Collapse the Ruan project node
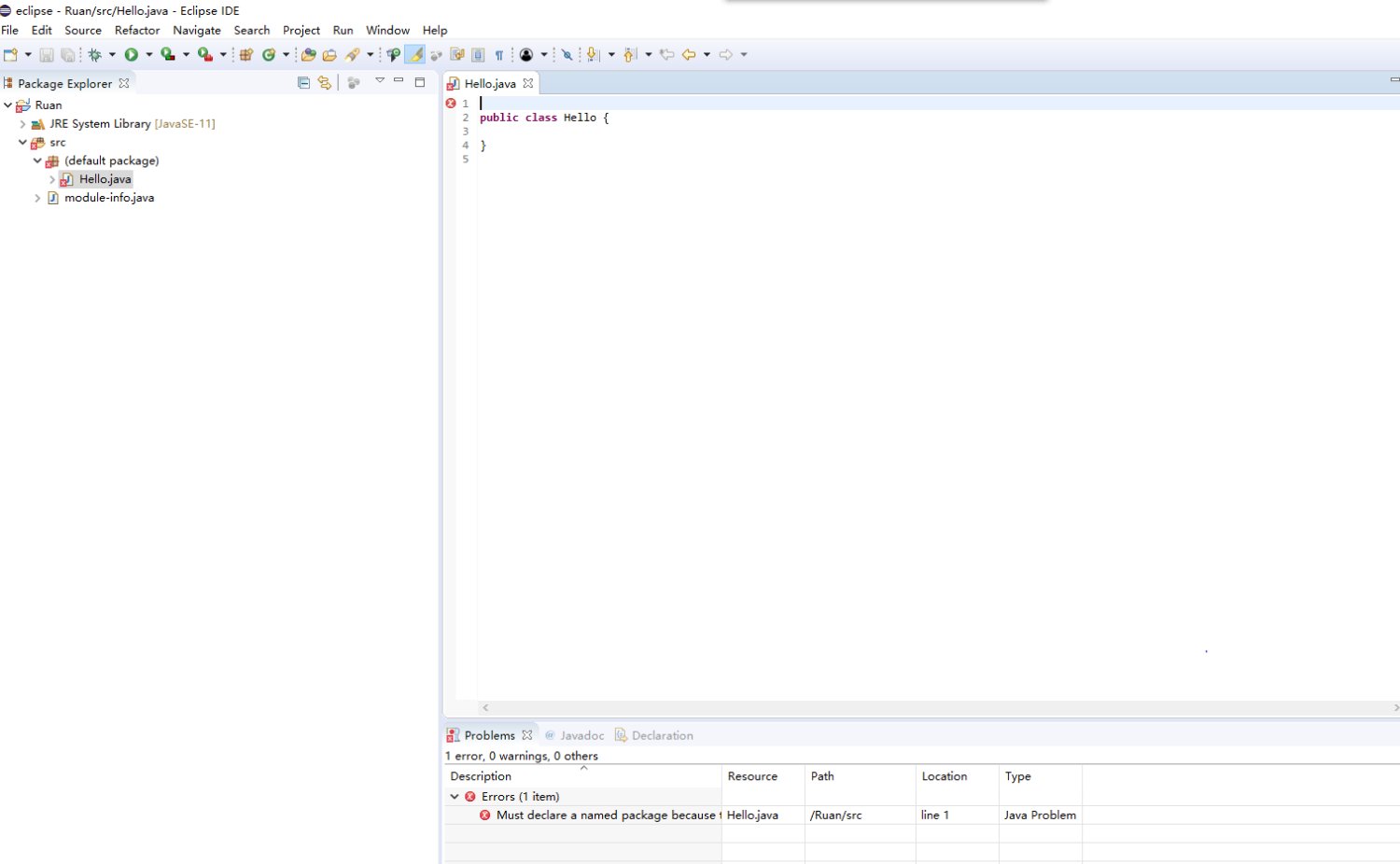 pyautogui.click(x=7, y=105)
